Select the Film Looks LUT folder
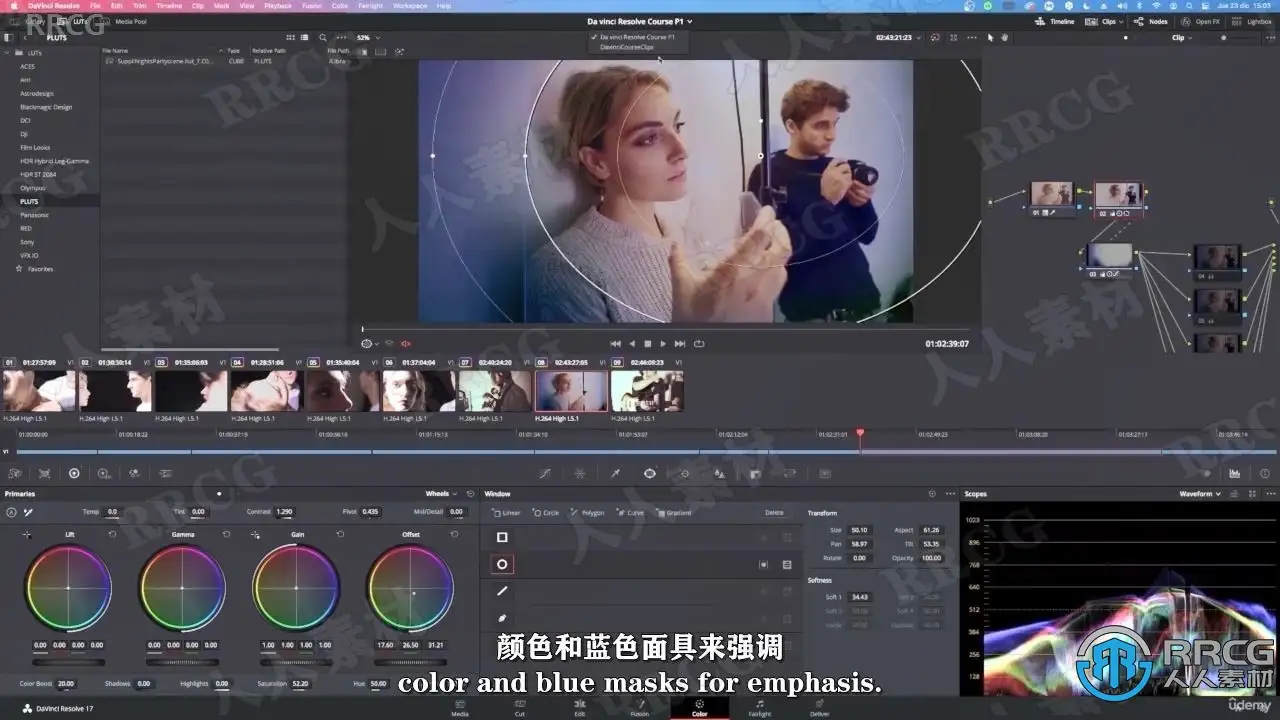Screen dimensions: 1280x720 click(35, 147)
